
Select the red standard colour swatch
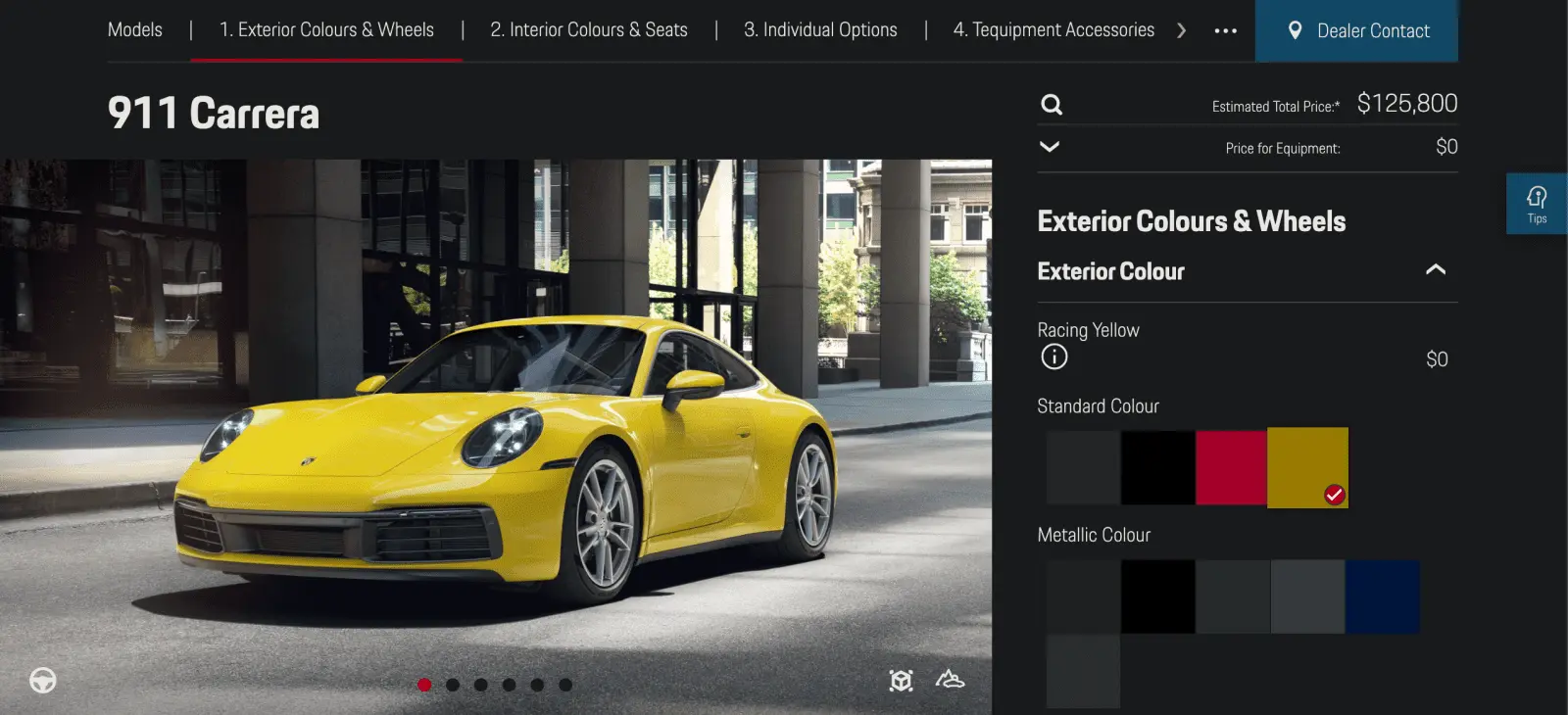tap(1231, 467)
